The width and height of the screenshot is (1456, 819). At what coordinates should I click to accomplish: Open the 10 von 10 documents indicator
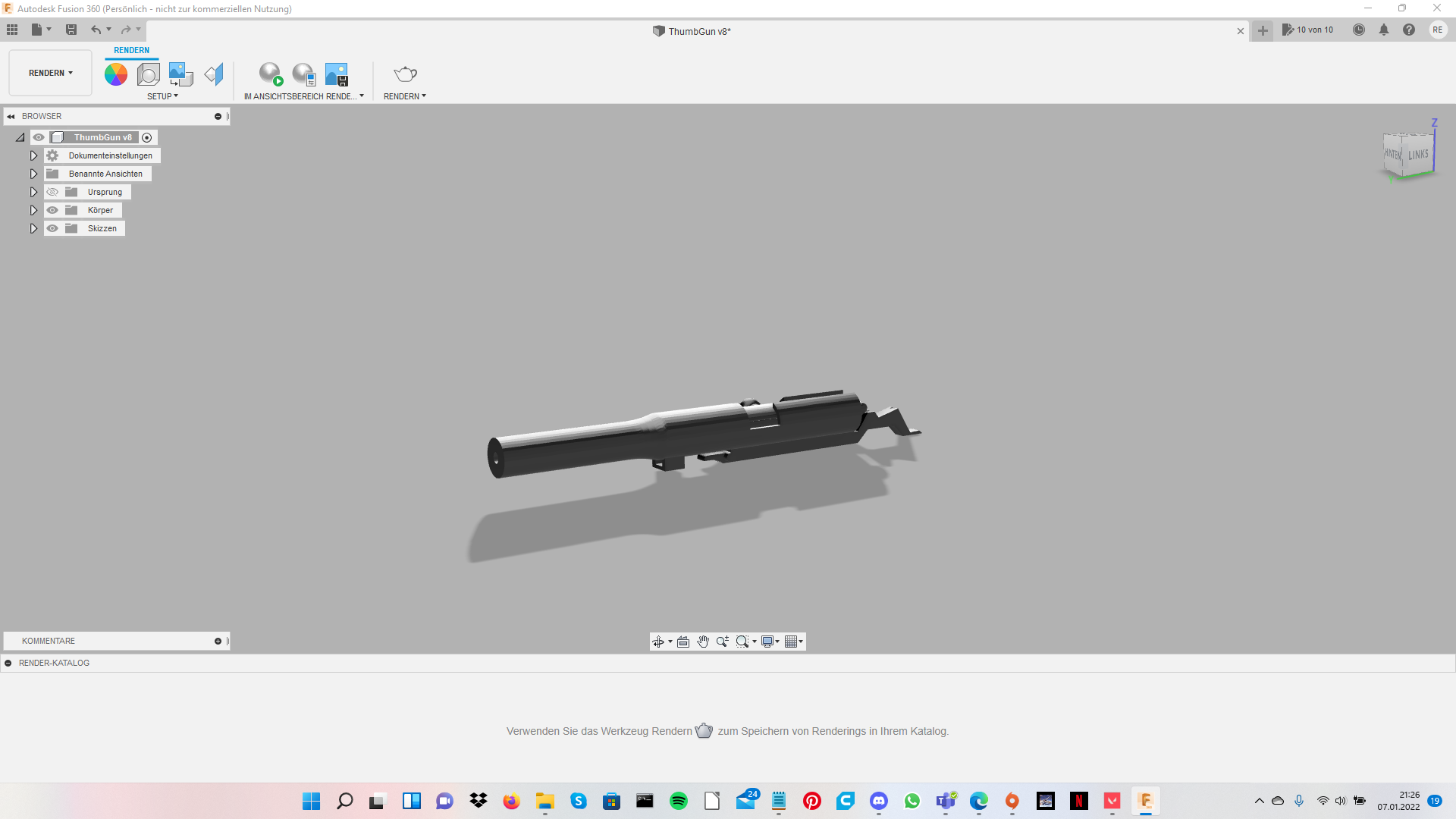coord(1307,30)
